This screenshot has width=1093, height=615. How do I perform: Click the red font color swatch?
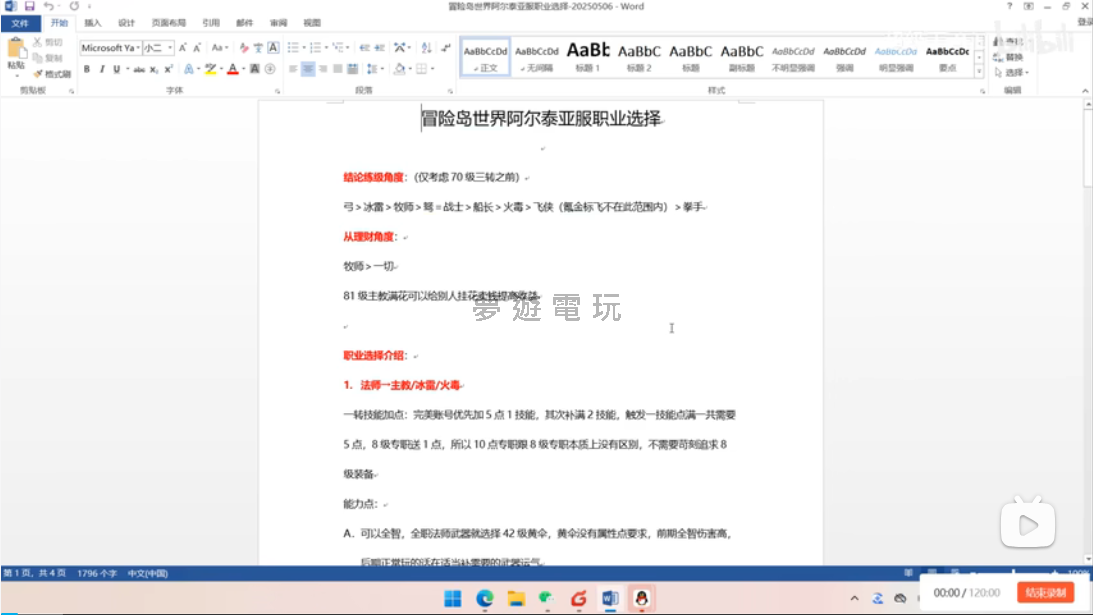point(232,69)
